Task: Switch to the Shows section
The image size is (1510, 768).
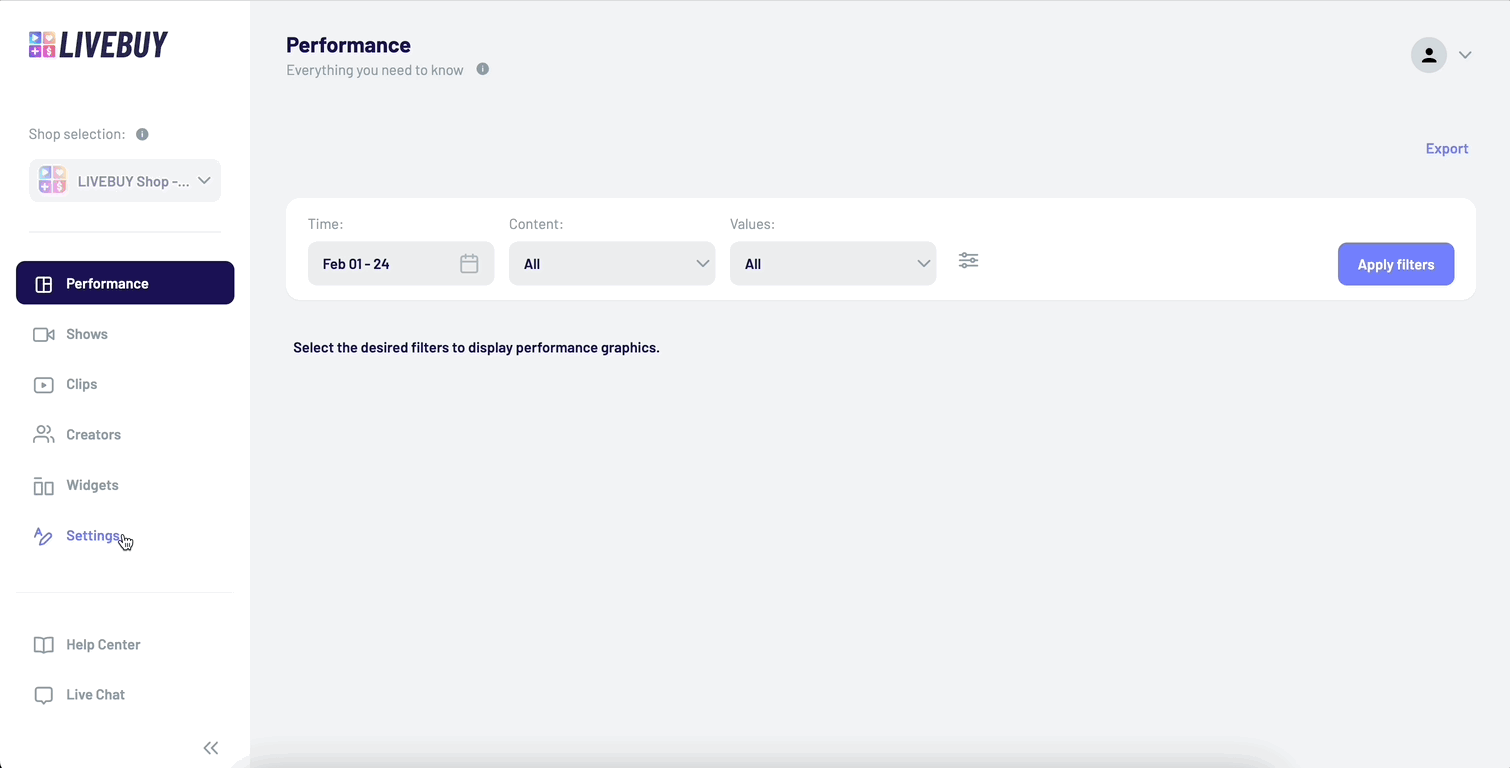Action: coord(87,334)
